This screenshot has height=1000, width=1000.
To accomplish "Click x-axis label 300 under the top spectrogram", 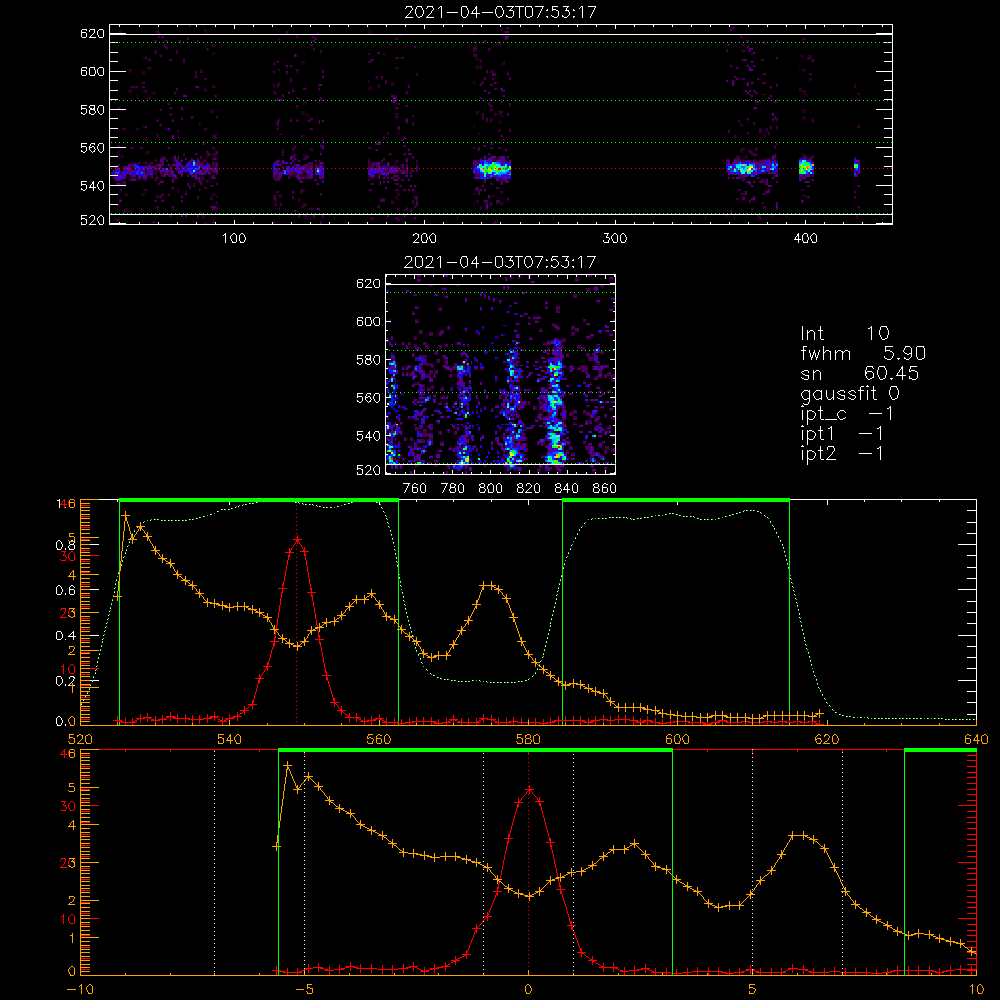I will (615, 239).
